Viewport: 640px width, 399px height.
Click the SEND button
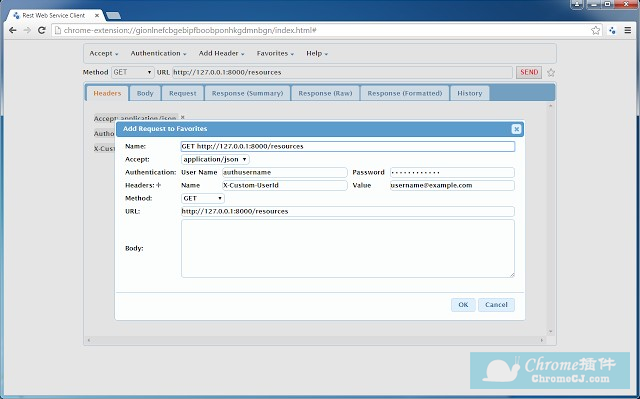529,72
